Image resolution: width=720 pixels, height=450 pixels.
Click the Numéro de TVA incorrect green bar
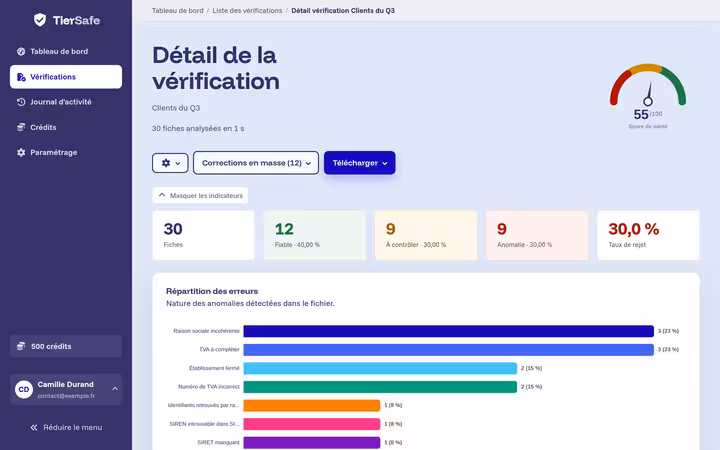tap(380, 387)
